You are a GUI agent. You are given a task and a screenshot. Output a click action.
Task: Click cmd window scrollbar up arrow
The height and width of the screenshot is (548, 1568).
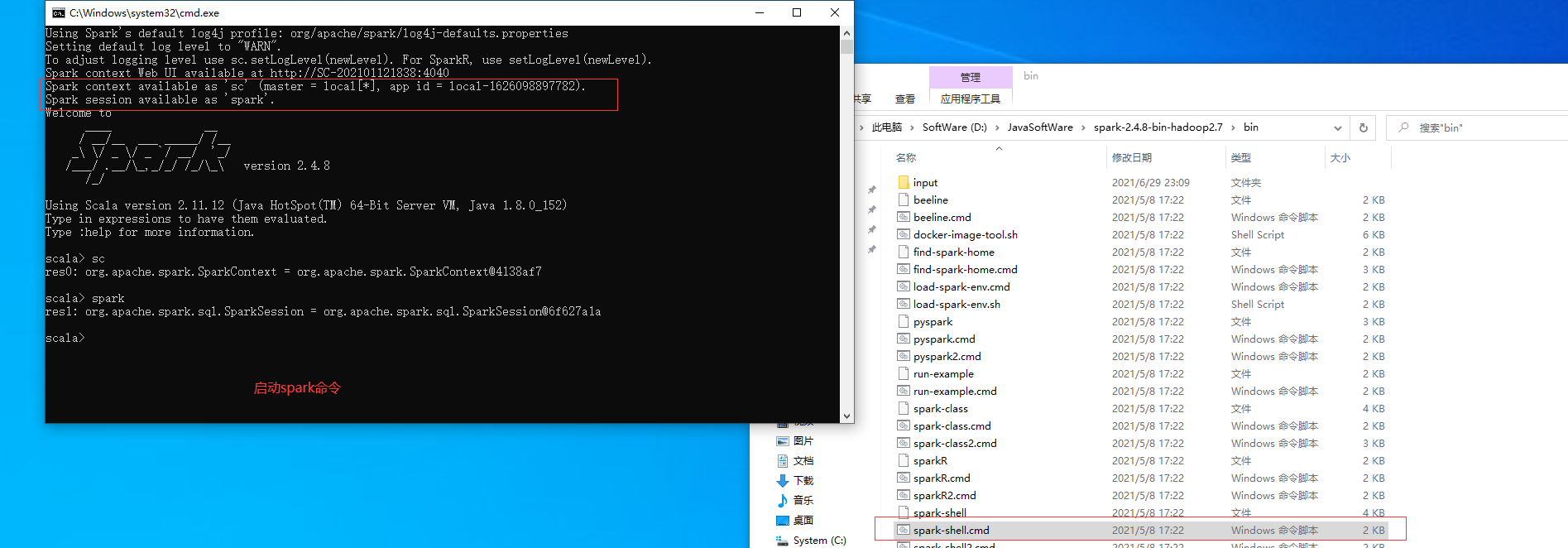[x=846, y=33]
